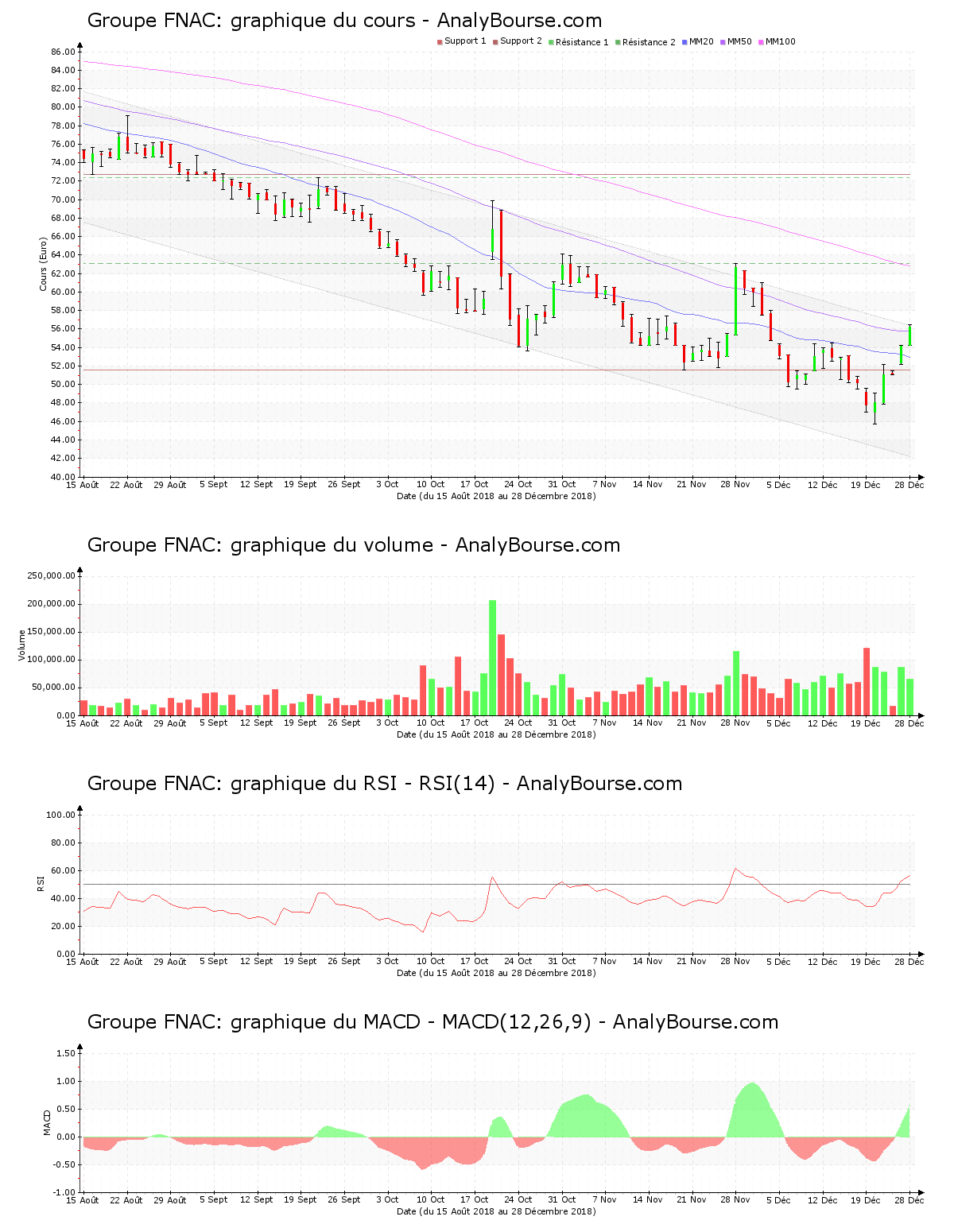Click the -0.50 value on MACD axis
954x1232 pixels.
click(65, 1164)
